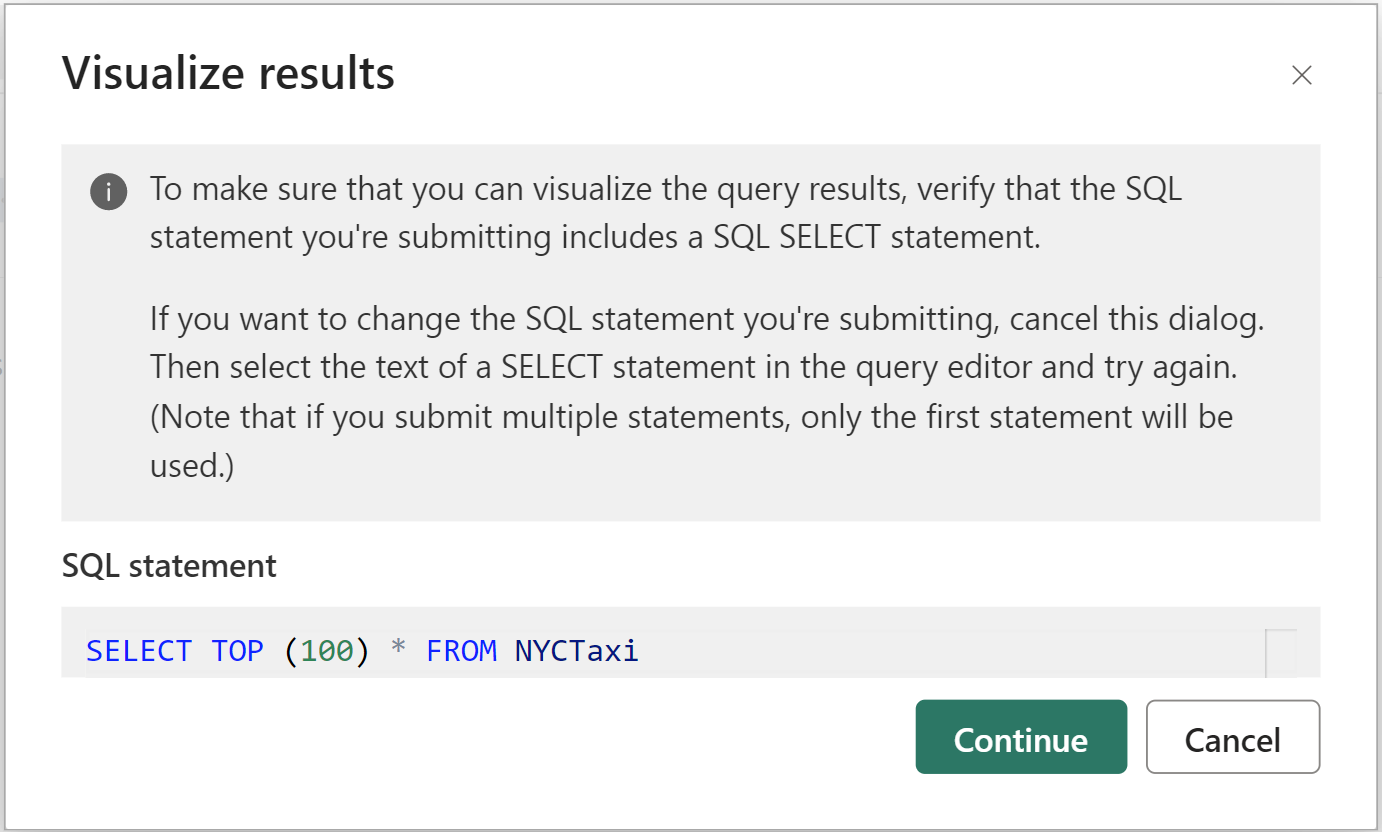This screenshot has height=832, width=1382.
Task: Click the Visualize results dialog title
Action: (228, 74)
